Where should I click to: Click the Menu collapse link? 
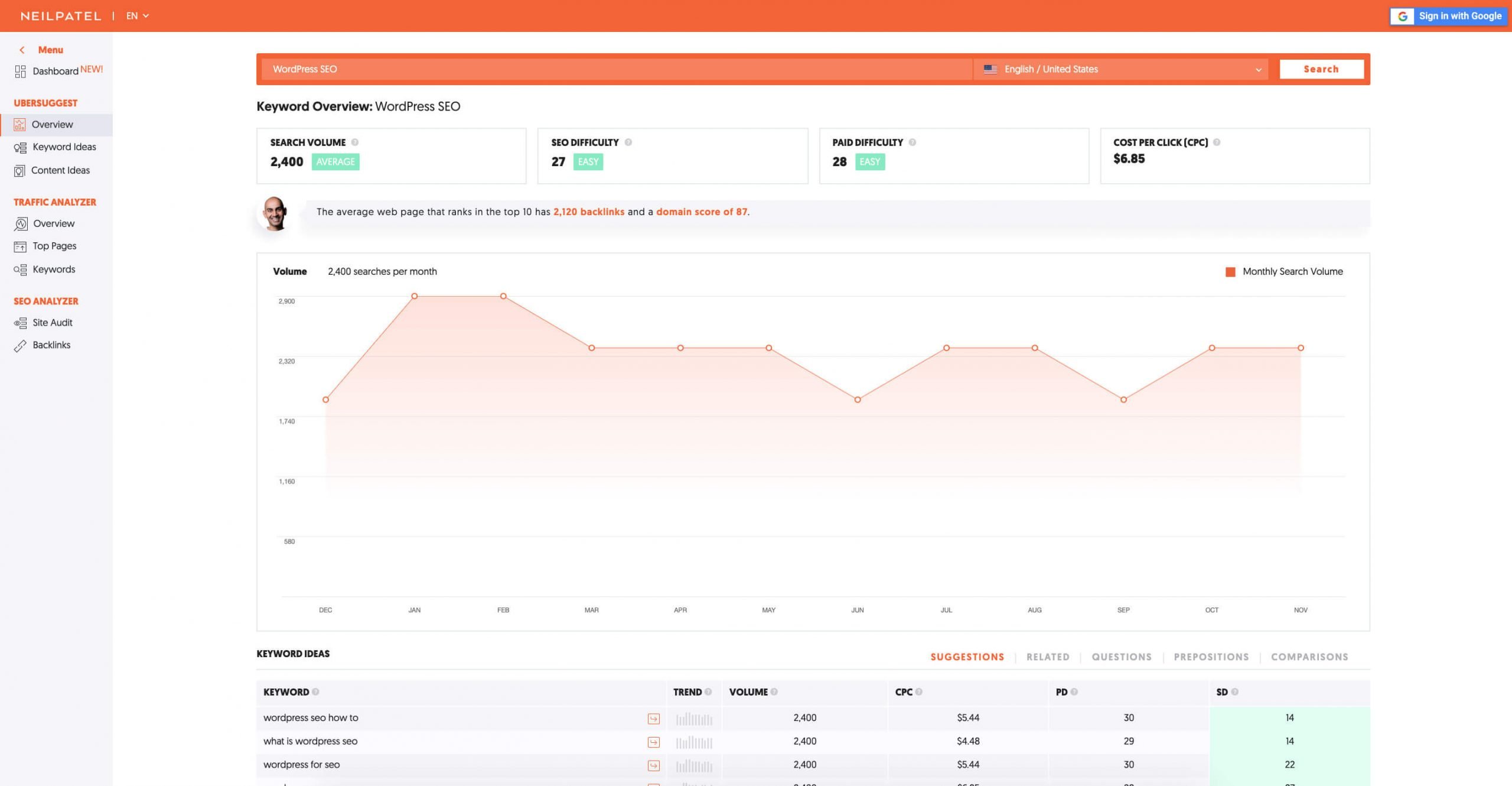[x=50, y=50]
